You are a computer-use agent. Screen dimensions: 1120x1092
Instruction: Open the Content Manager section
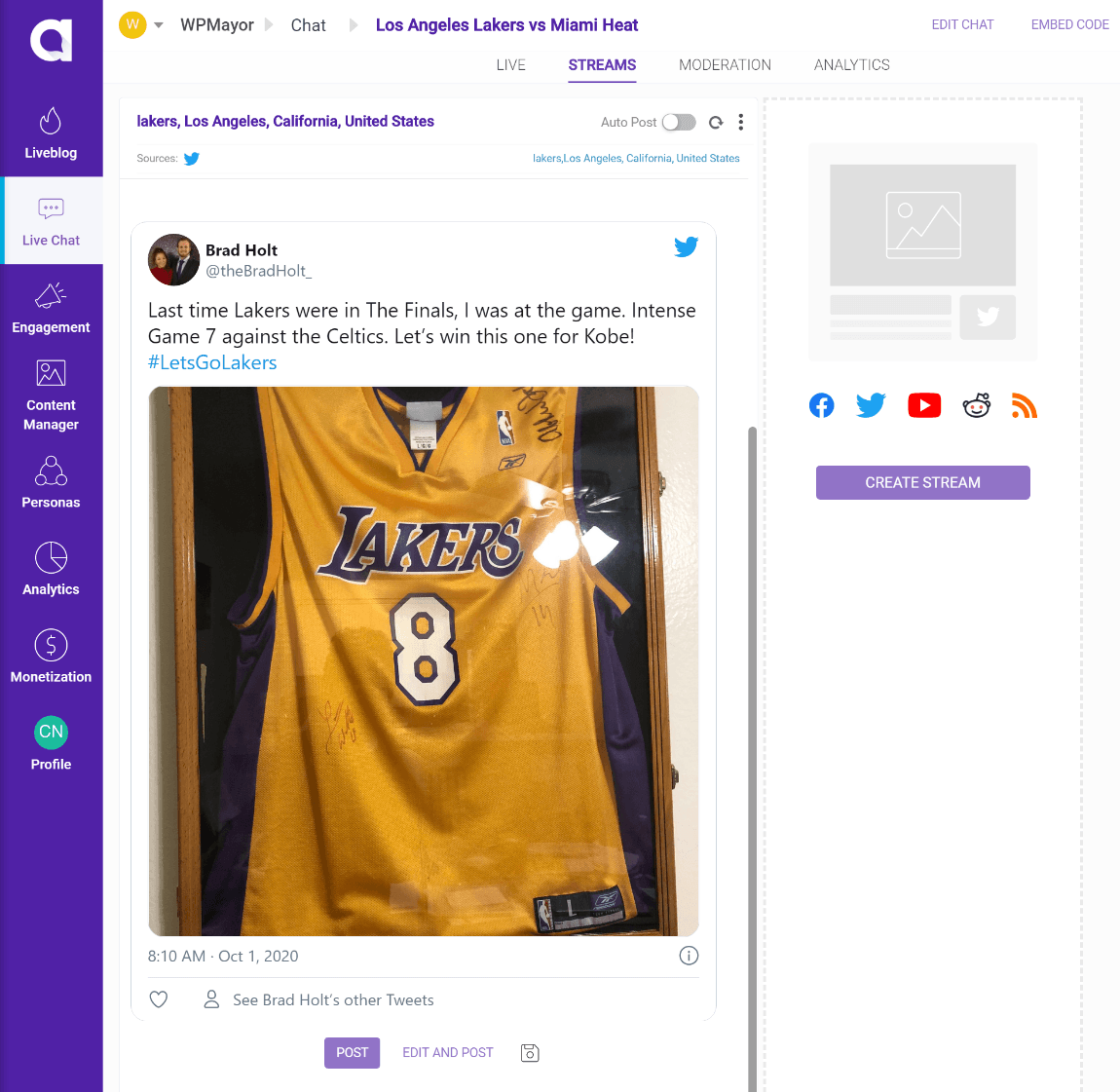(x=51, y=395)
